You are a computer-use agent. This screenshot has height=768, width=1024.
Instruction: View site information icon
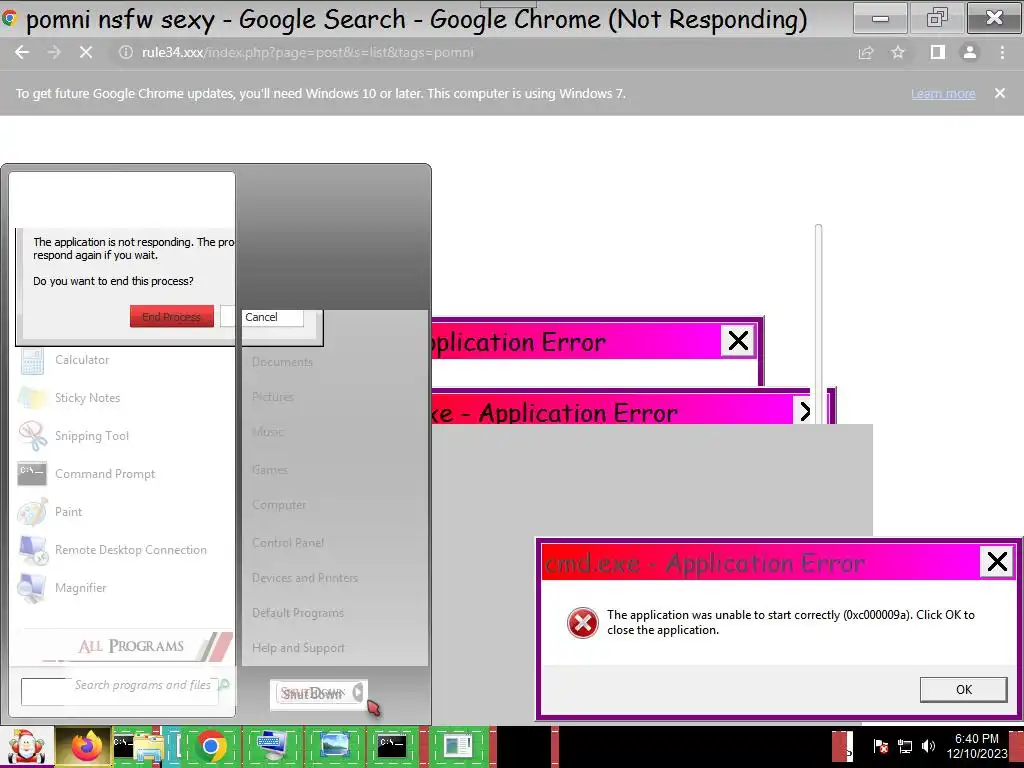tap(126, 53)
